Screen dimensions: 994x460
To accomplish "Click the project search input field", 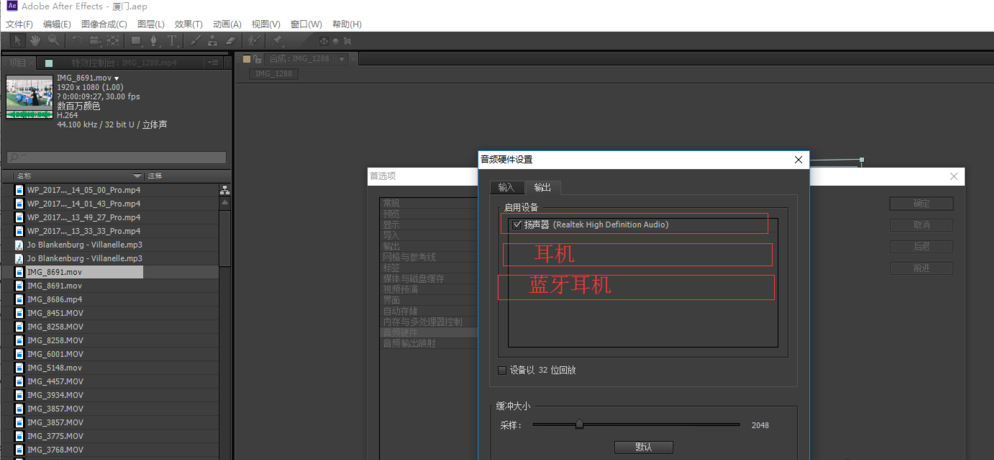I will (117, 157).
